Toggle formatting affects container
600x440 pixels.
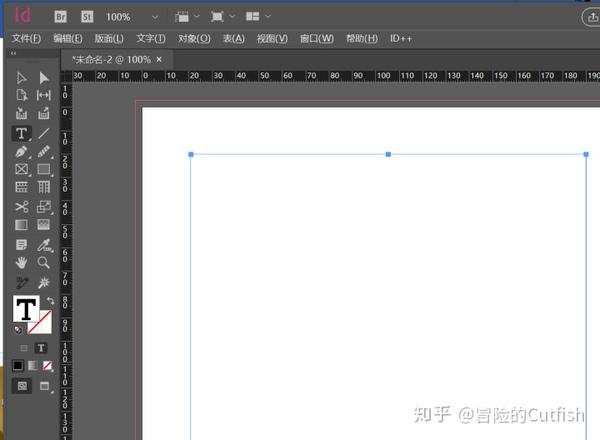click(24, 348)
